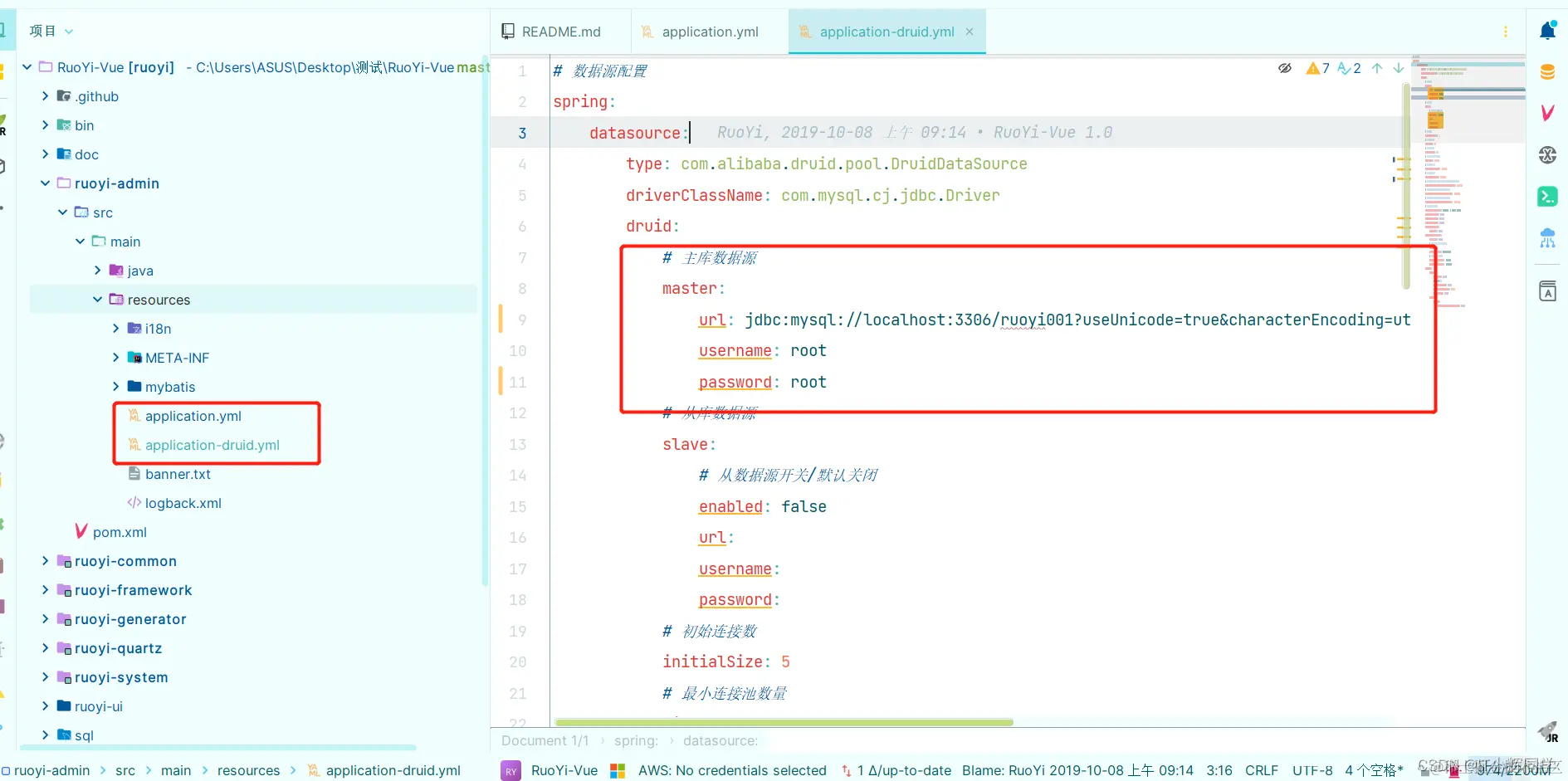Viewport: 1568px width, 781px height.
Task: Change the UTF-8 file encoding
Action: [1312, 771]
